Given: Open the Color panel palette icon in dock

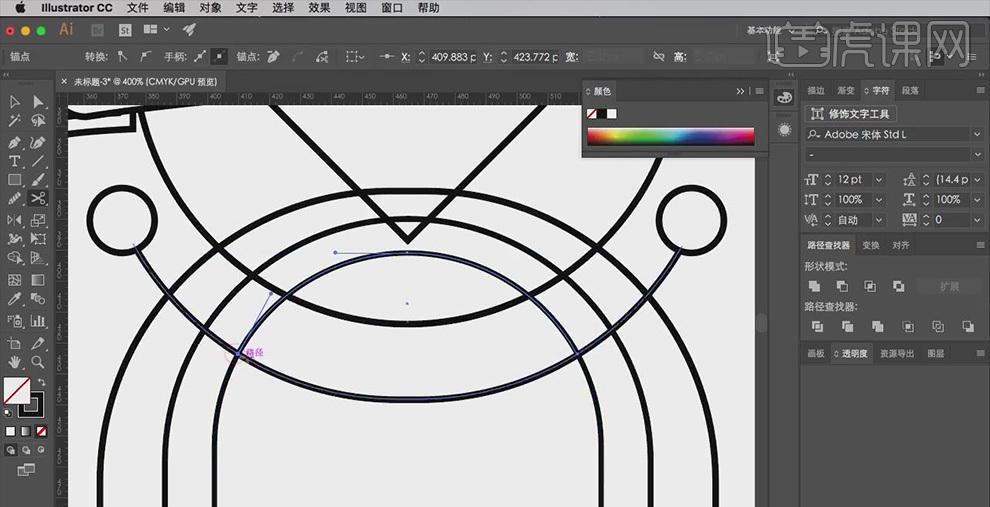Looking at the screenshot, I should point(784,98).
